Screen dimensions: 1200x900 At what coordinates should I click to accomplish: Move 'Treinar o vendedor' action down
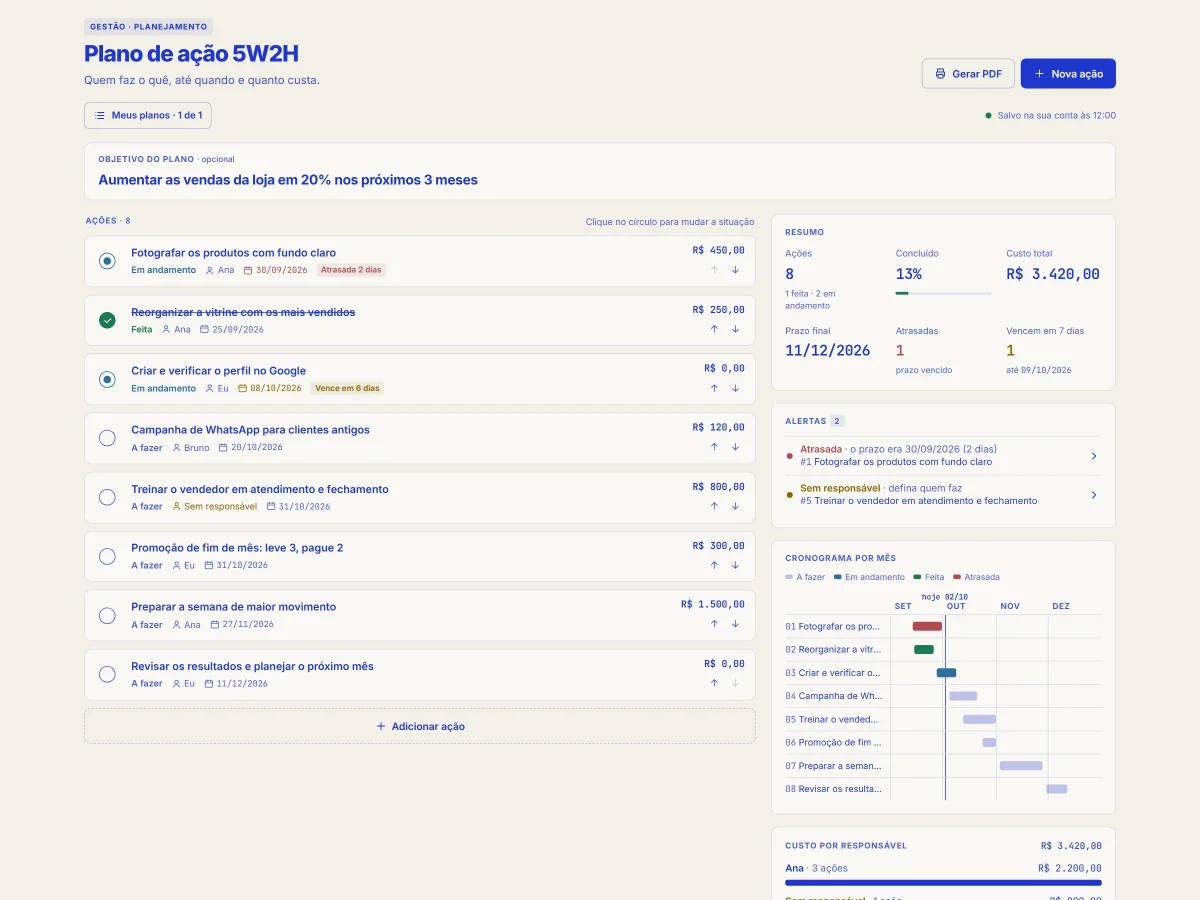[735, 506]
